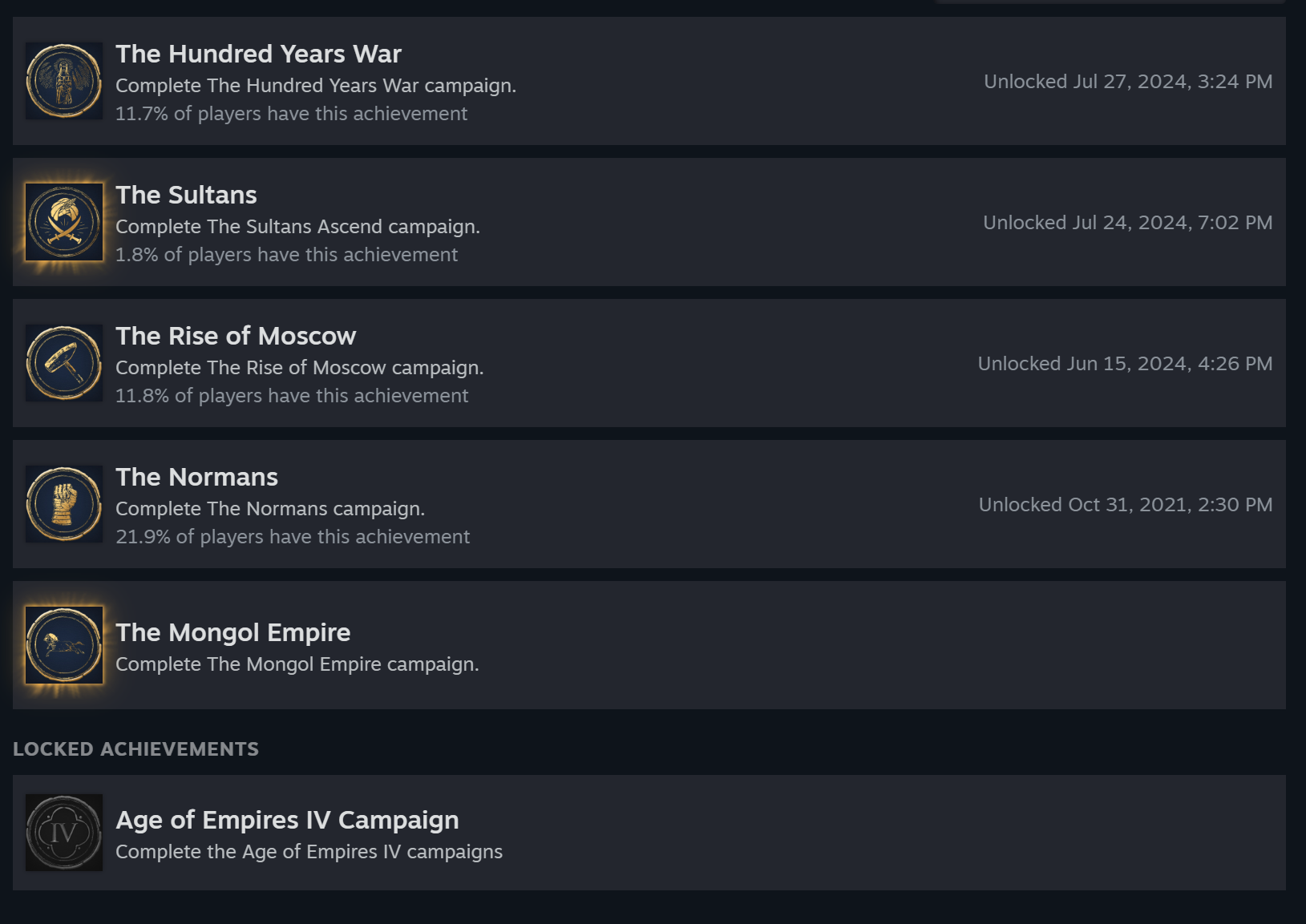1306x924 pixels.
Task: Click The Normans gauntlet fist icon
Action: point(64,504)
